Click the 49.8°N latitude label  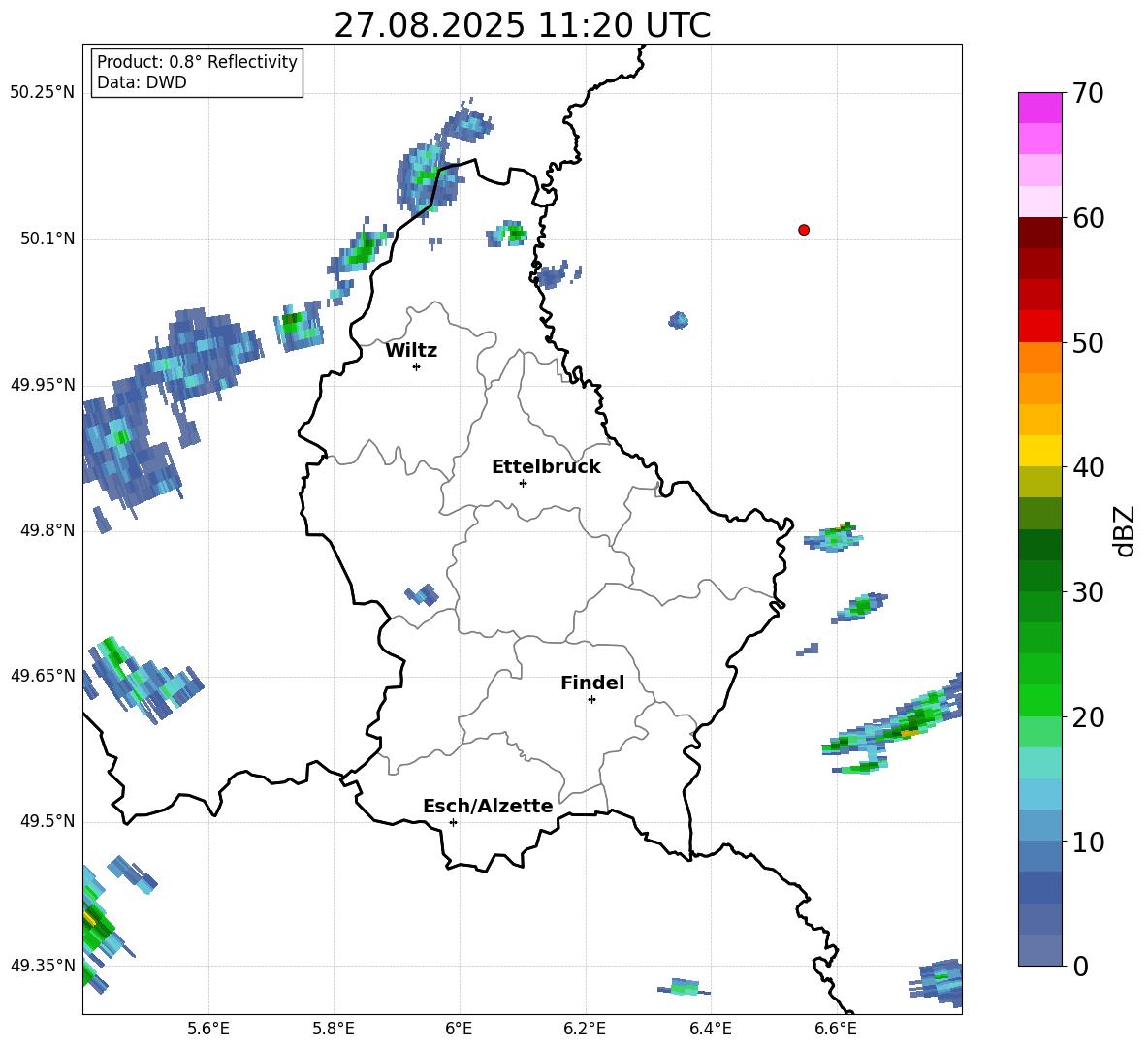coord(48,530)
